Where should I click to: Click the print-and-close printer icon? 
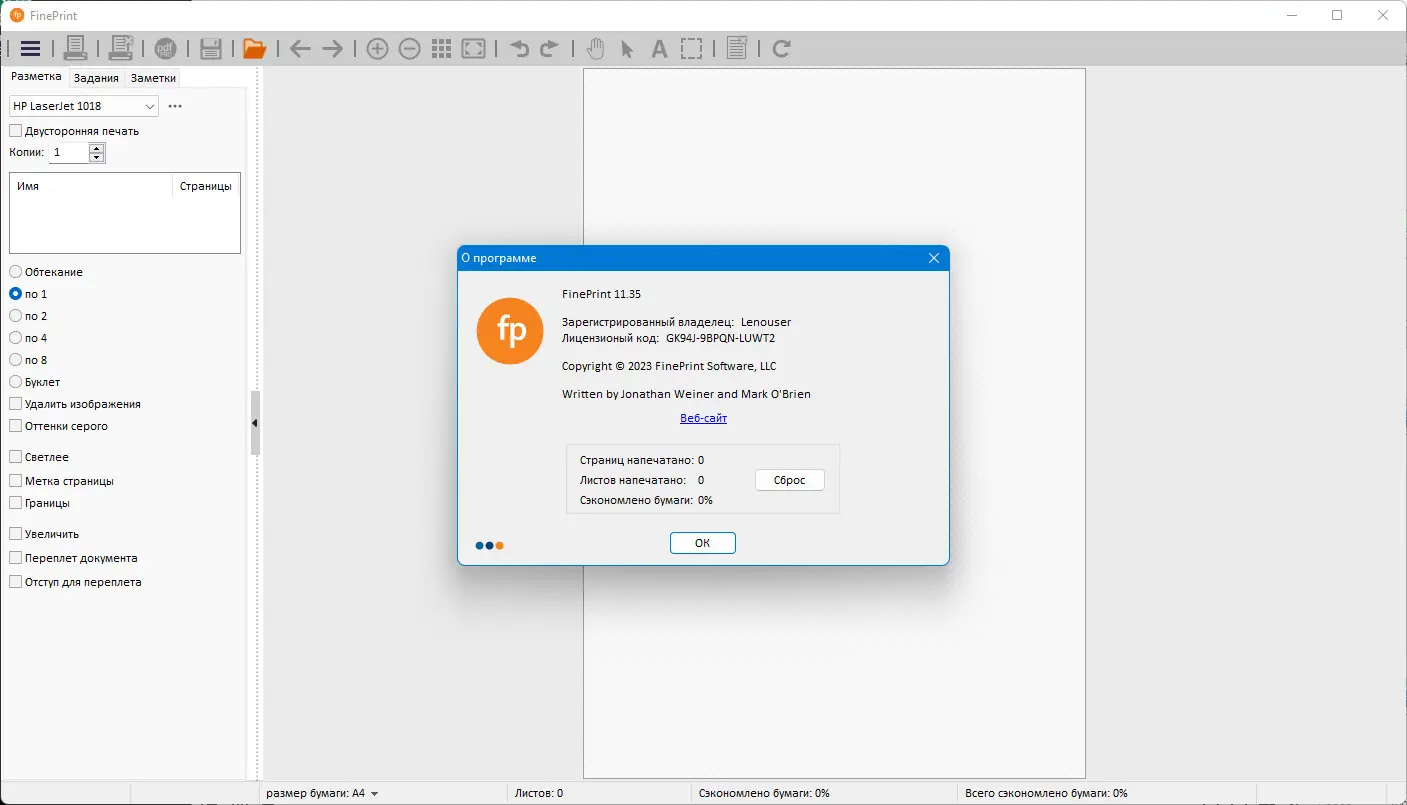click(x=121, y=48)
